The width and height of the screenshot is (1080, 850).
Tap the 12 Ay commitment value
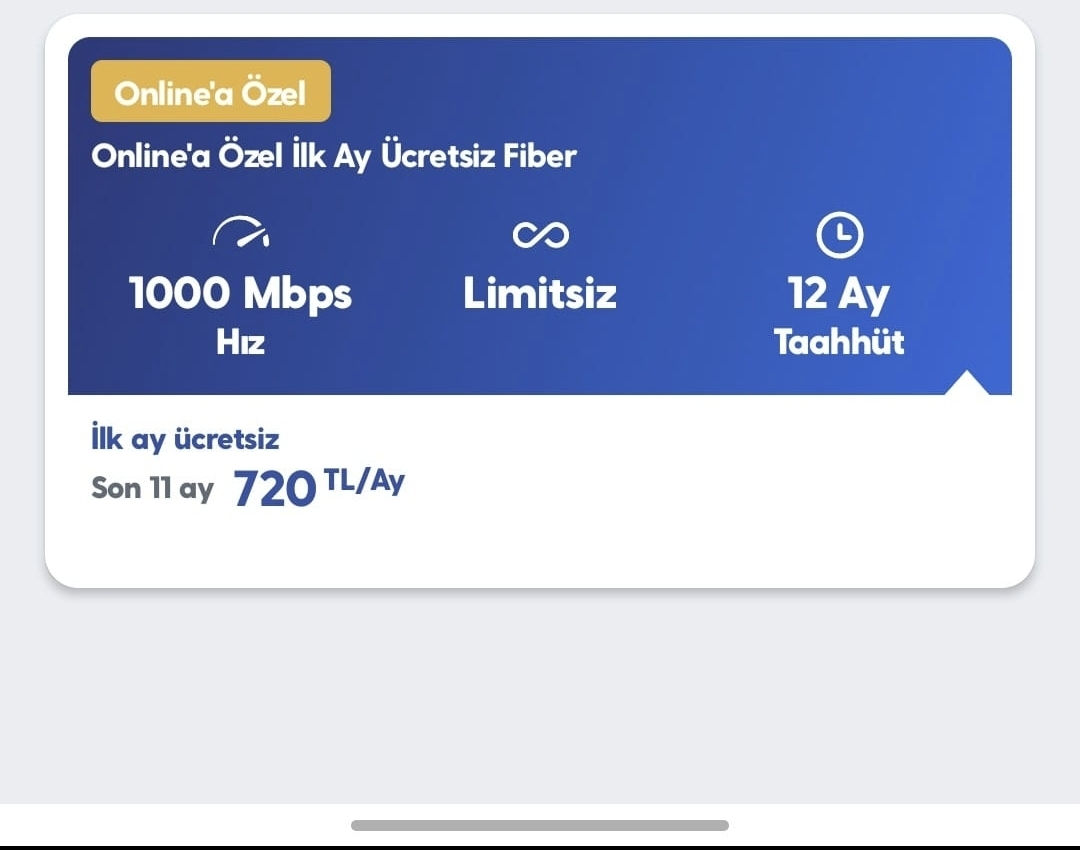[x=839, y=294]
